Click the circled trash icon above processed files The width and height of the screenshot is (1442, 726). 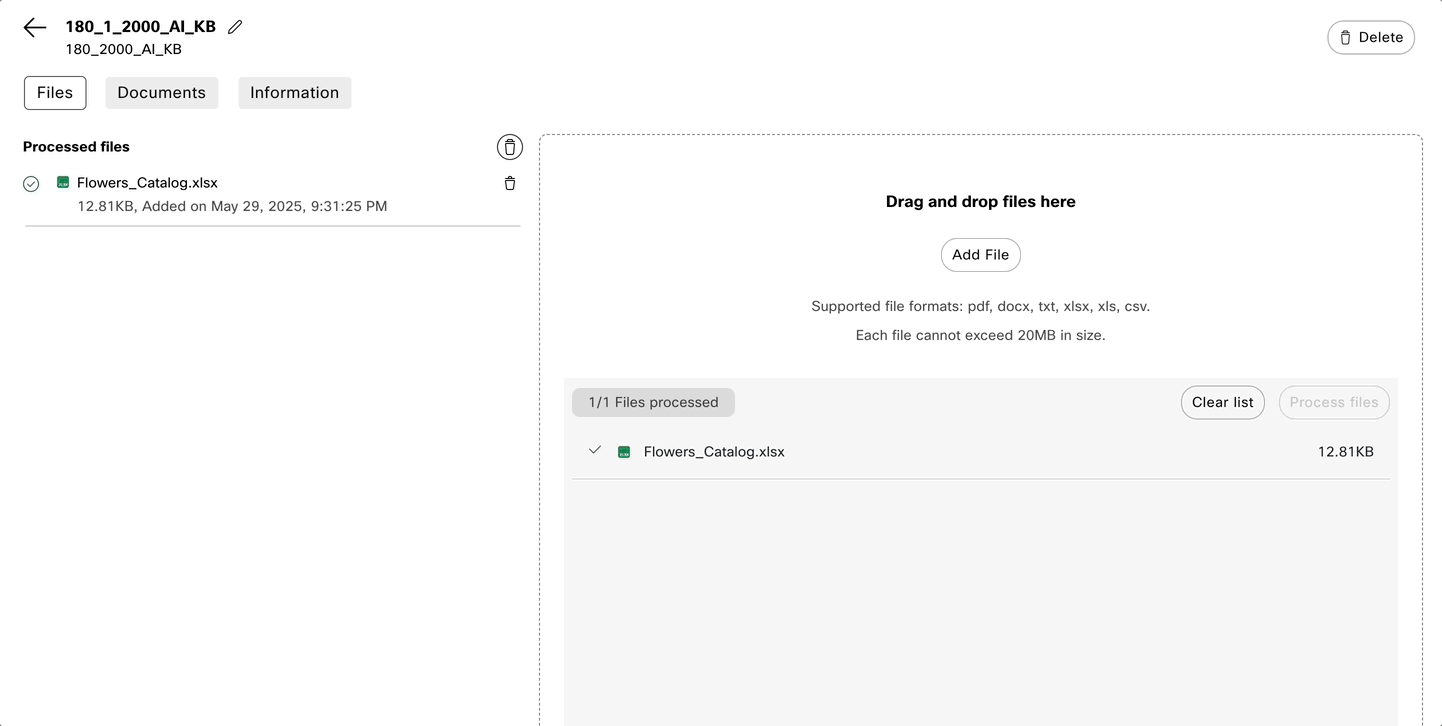point(510,147)
